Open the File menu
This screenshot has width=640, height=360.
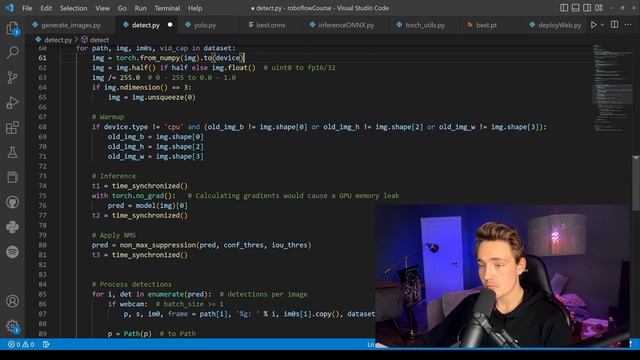[27, 8]
